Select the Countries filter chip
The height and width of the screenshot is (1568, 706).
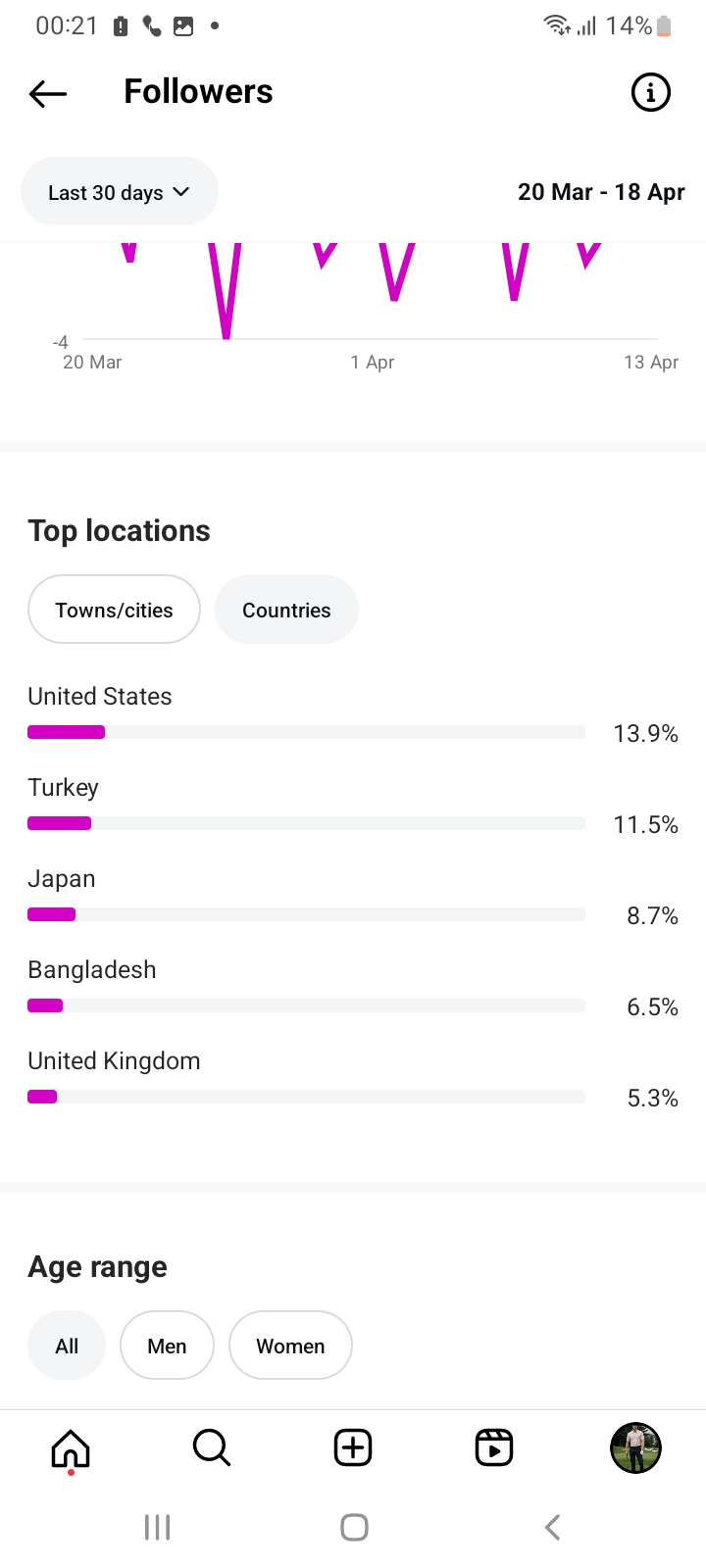286,610
